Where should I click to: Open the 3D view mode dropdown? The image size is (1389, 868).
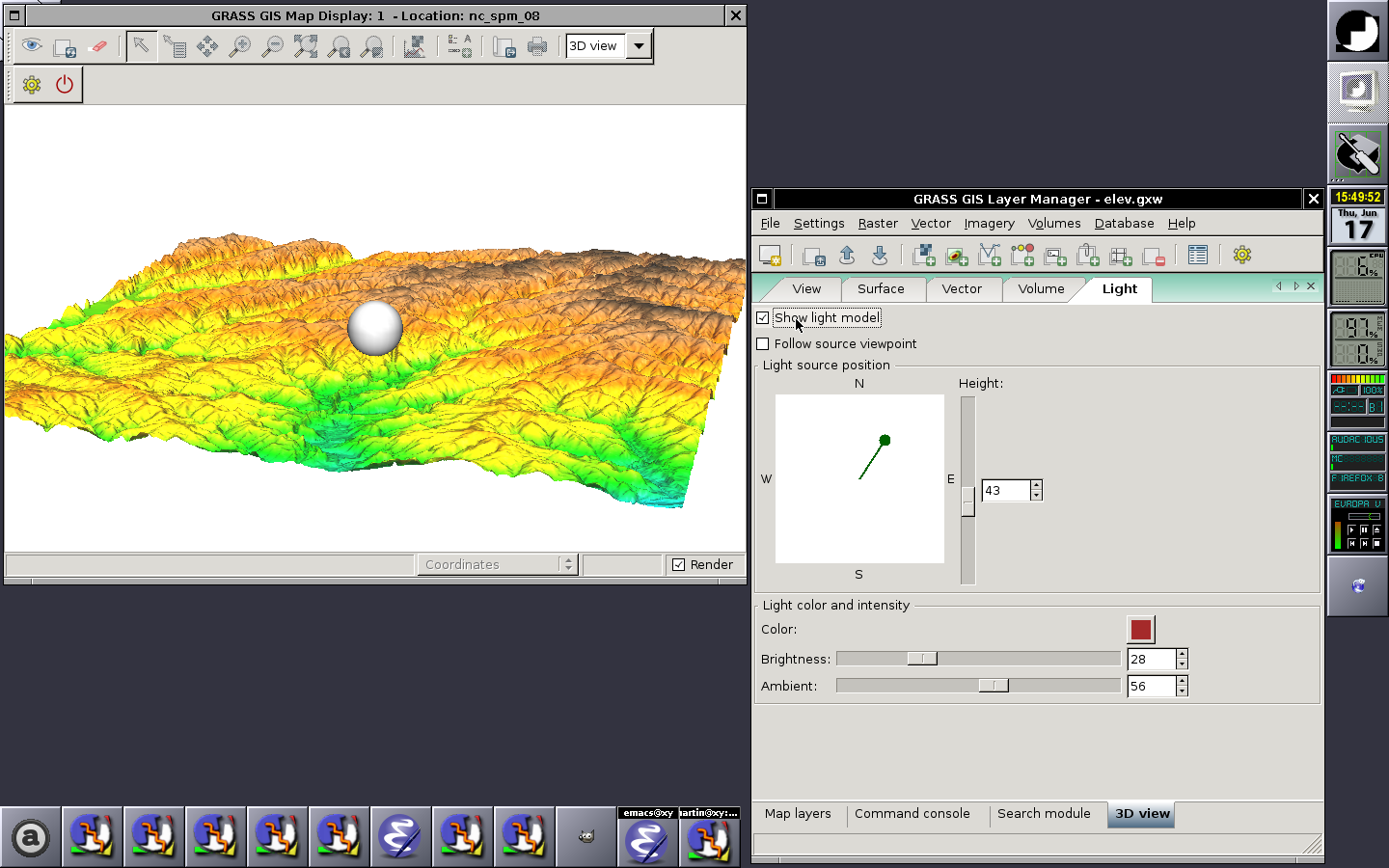click(x=639, y=45)
